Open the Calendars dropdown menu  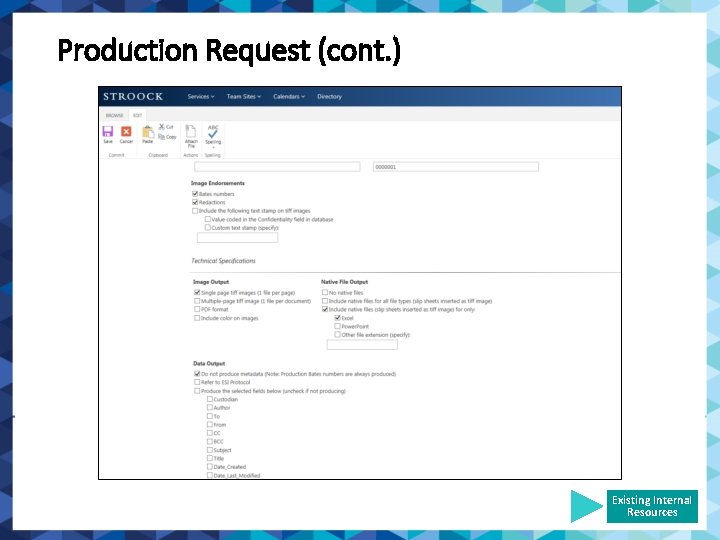coord(289,96)
